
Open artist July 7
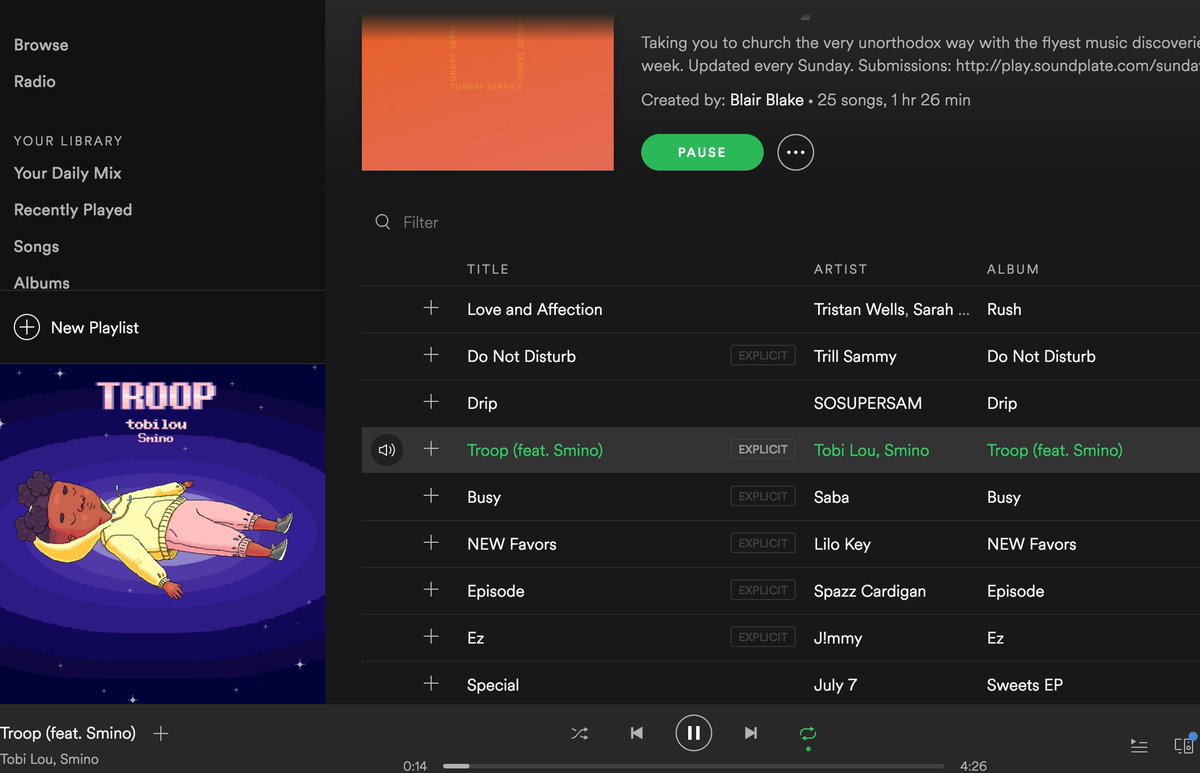[835, 685]
